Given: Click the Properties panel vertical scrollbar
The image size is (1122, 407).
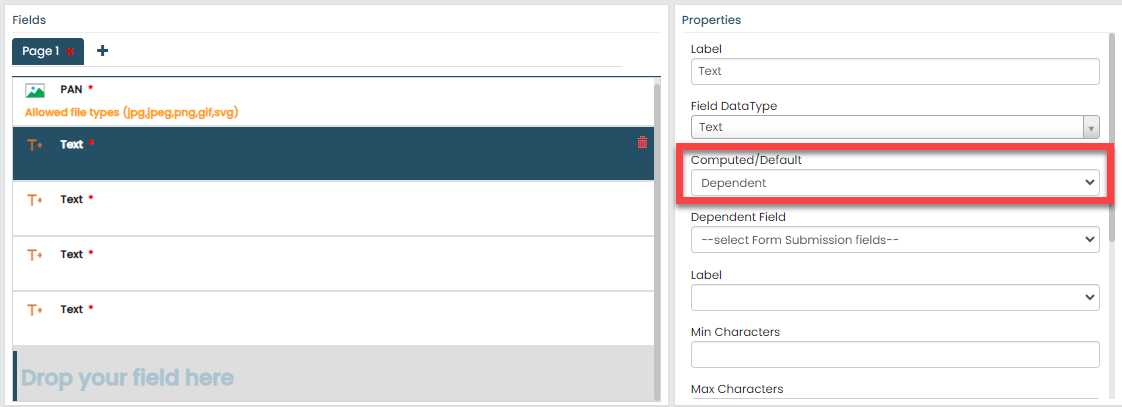Looking at the screenshot, I should (x=1112, y=140).
